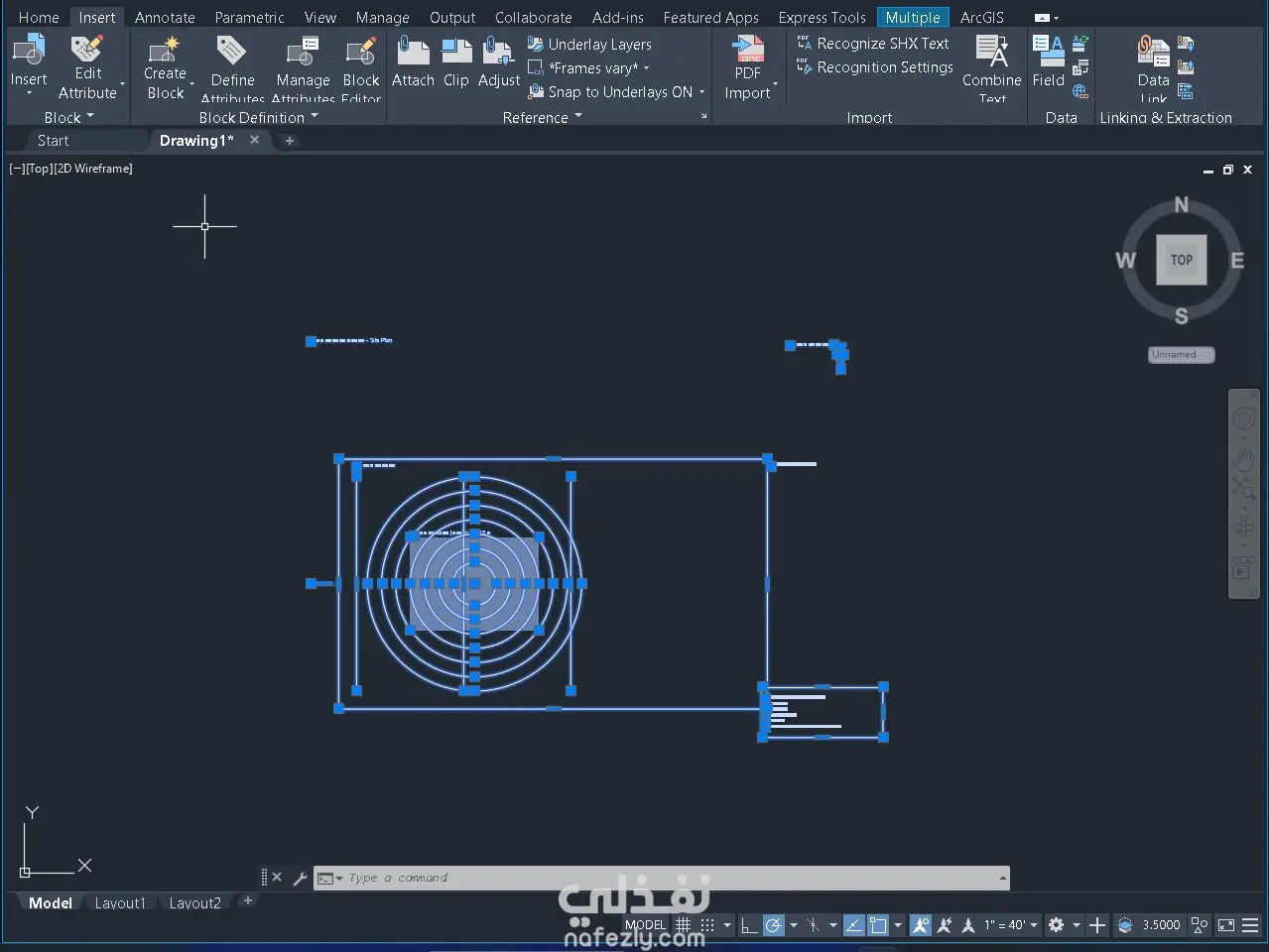This screenshot has width=1269, height=952.
Task: Click the PDF Import button
Action: pos(747,67)
